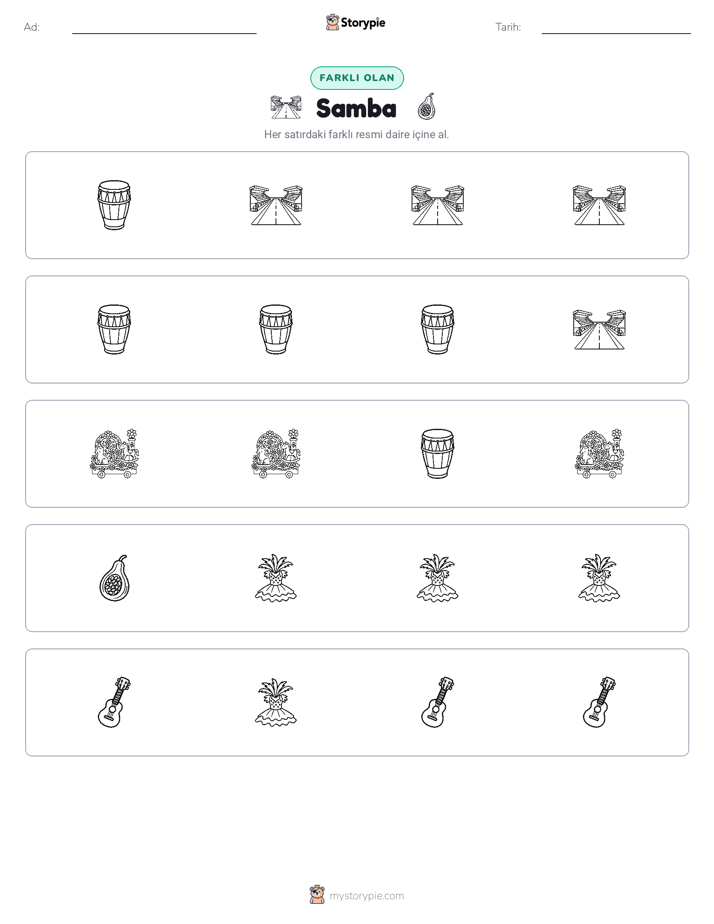Click the Storypie logo at the top

tap(355, 23)
